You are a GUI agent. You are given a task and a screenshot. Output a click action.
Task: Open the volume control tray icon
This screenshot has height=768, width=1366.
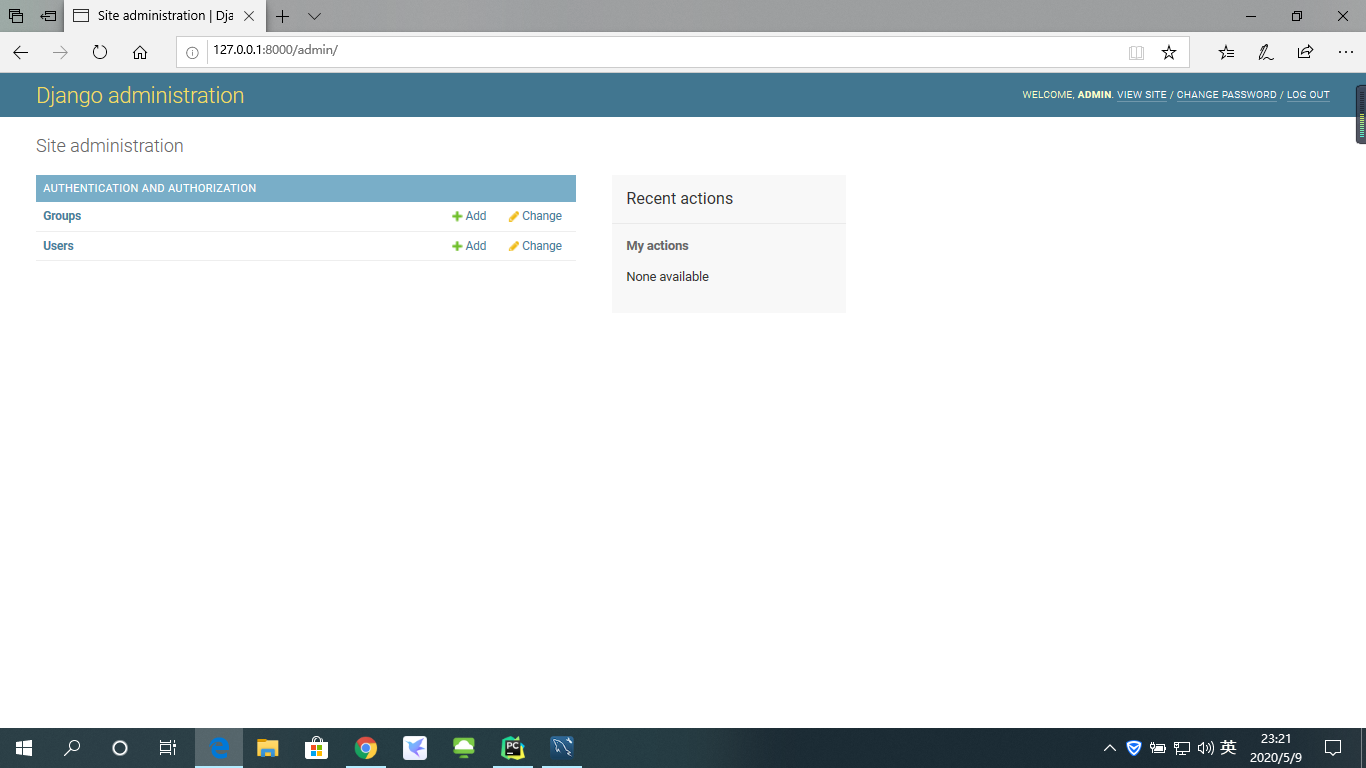coord(1205,748)
